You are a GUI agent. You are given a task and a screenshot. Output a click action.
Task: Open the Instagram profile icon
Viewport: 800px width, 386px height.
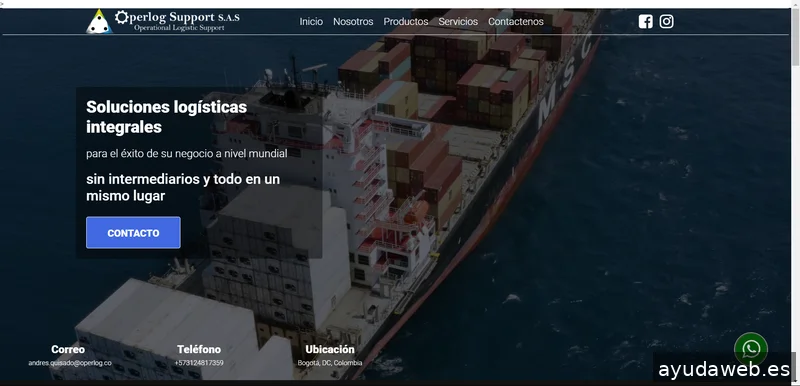(666, 21)
